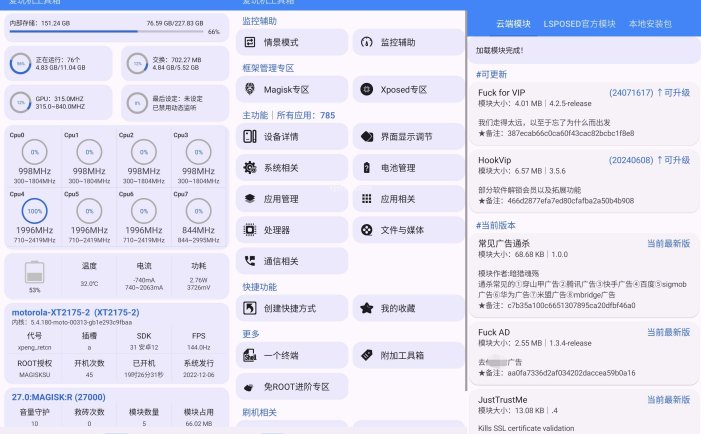This screenshot has height=434, width=701.
Task: Click the ROOT授权 MAGISKSU cell
Action: 34,368
